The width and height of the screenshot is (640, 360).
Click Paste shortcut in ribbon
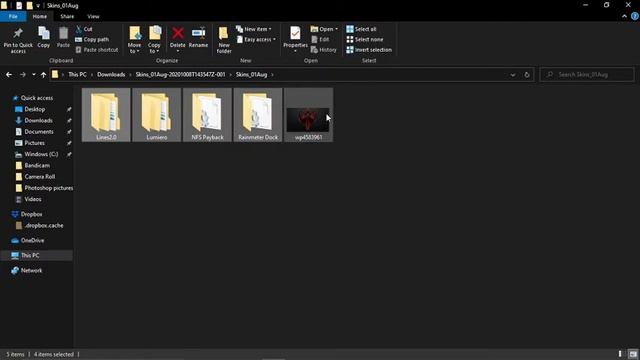point(97,49)
